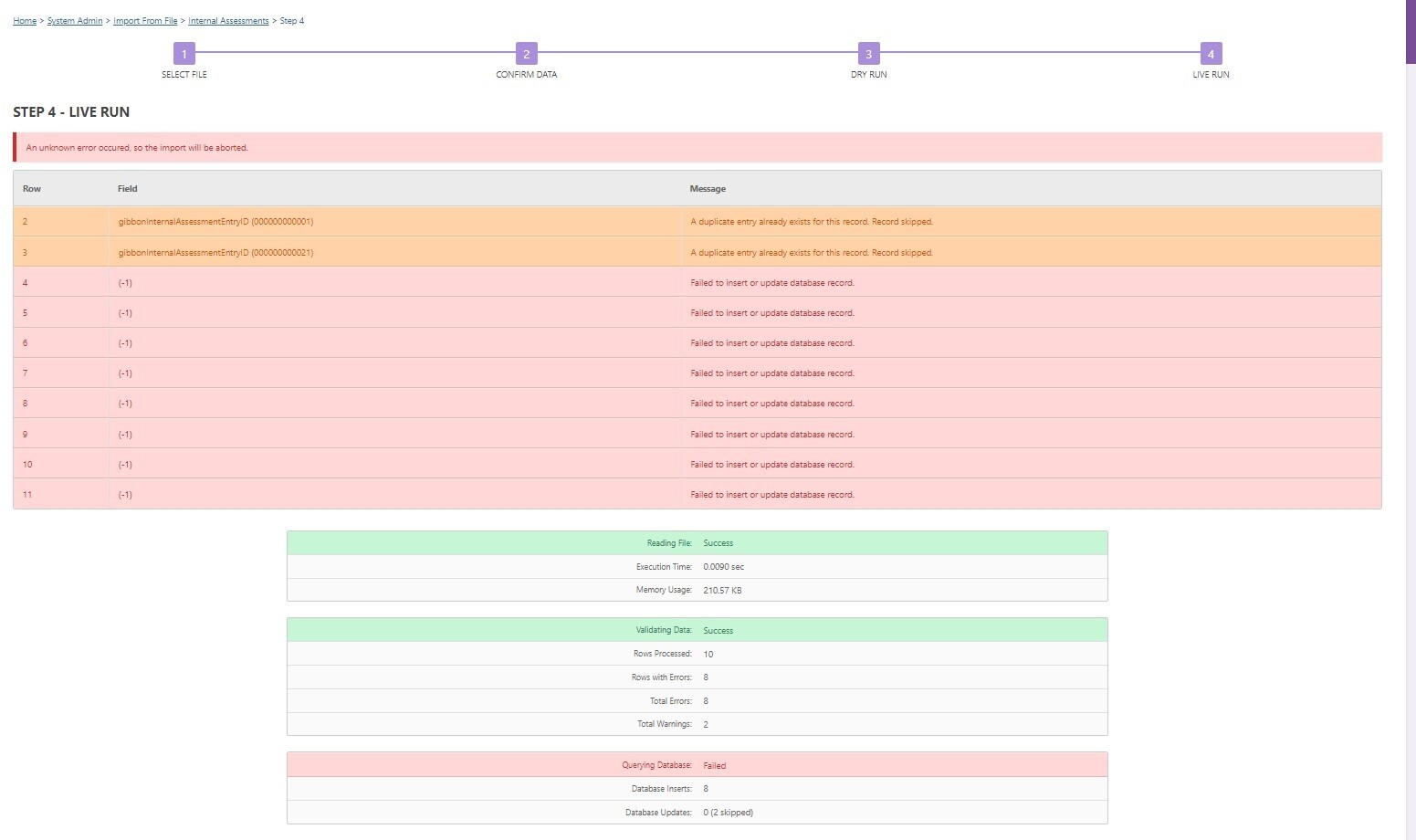Click entry ID 000000000001 in row 2
Image resolution: width=1416 pixels, height=840 pixels.
pyautogui.click(x=215, y=222)
